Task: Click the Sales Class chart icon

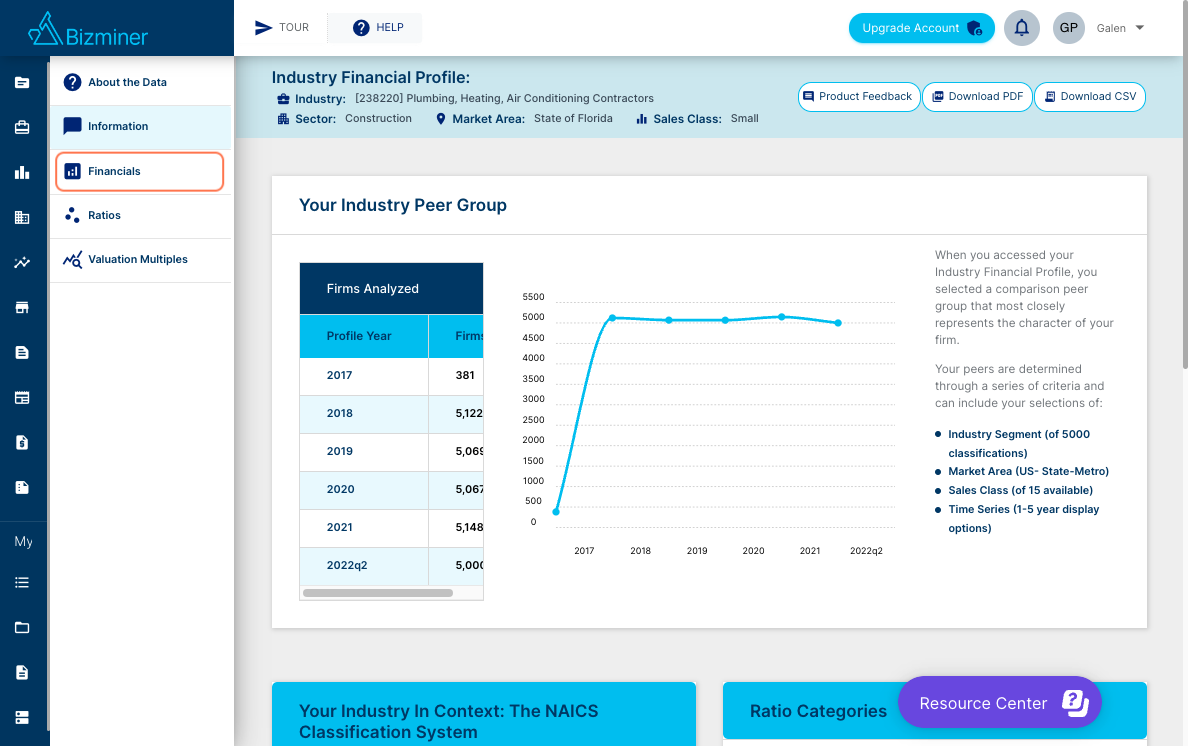Action: 642,119
